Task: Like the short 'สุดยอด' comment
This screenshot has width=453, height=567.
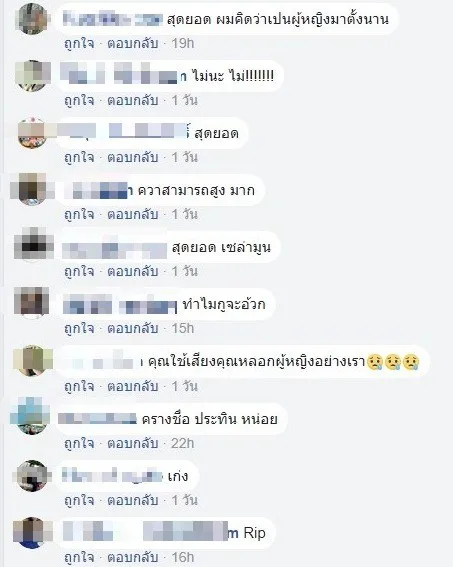Action: point(79,157)
